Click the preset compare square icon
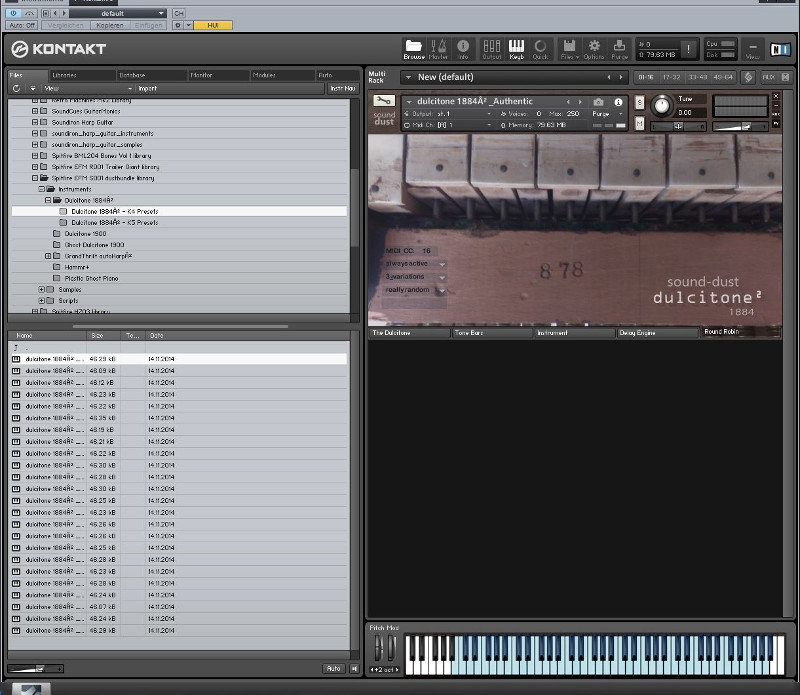The width and height of the screenshot is (800, 695). [x=45, y=13]
